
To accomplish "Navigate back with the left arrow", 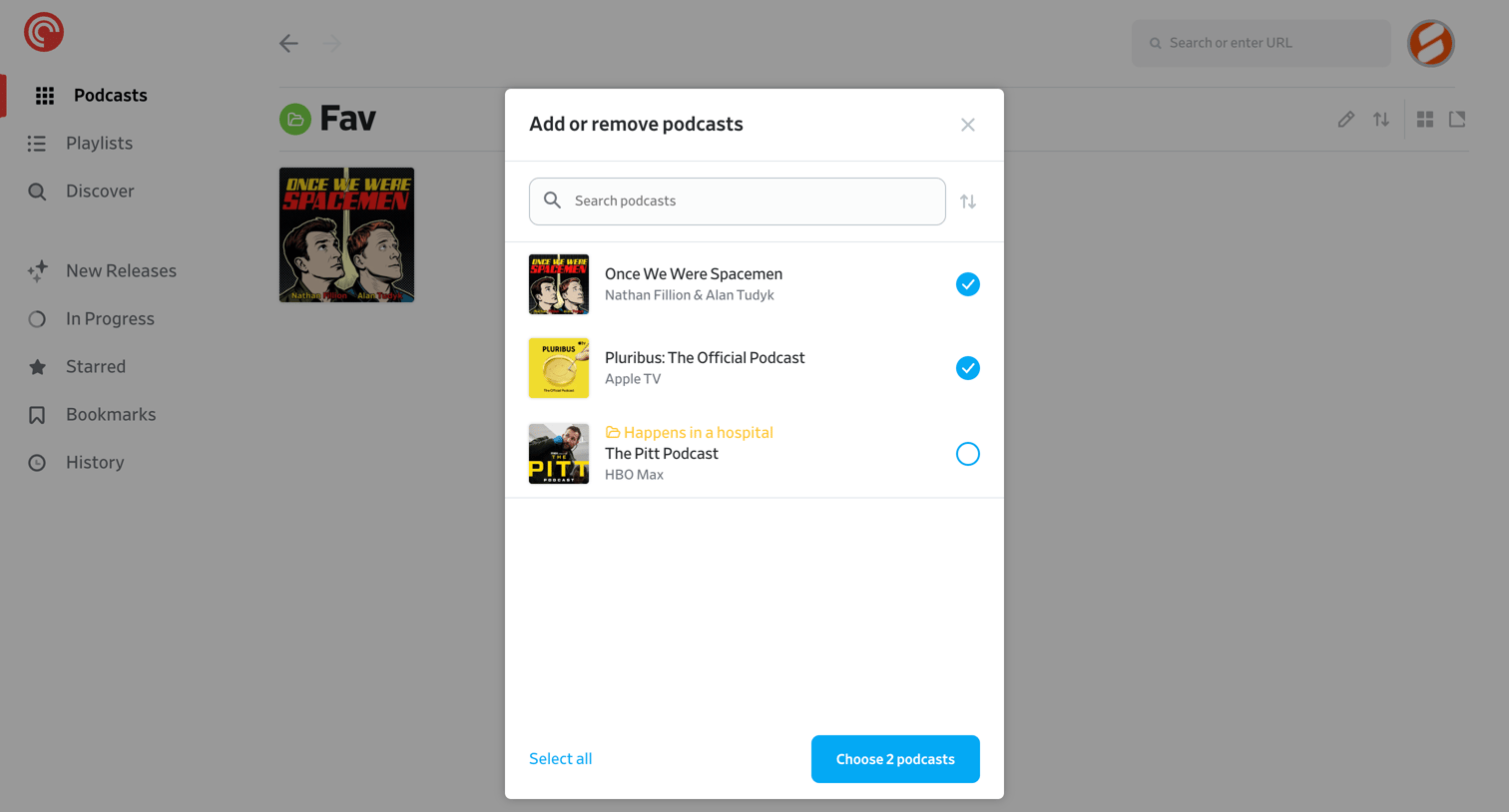I will (288, 43).
